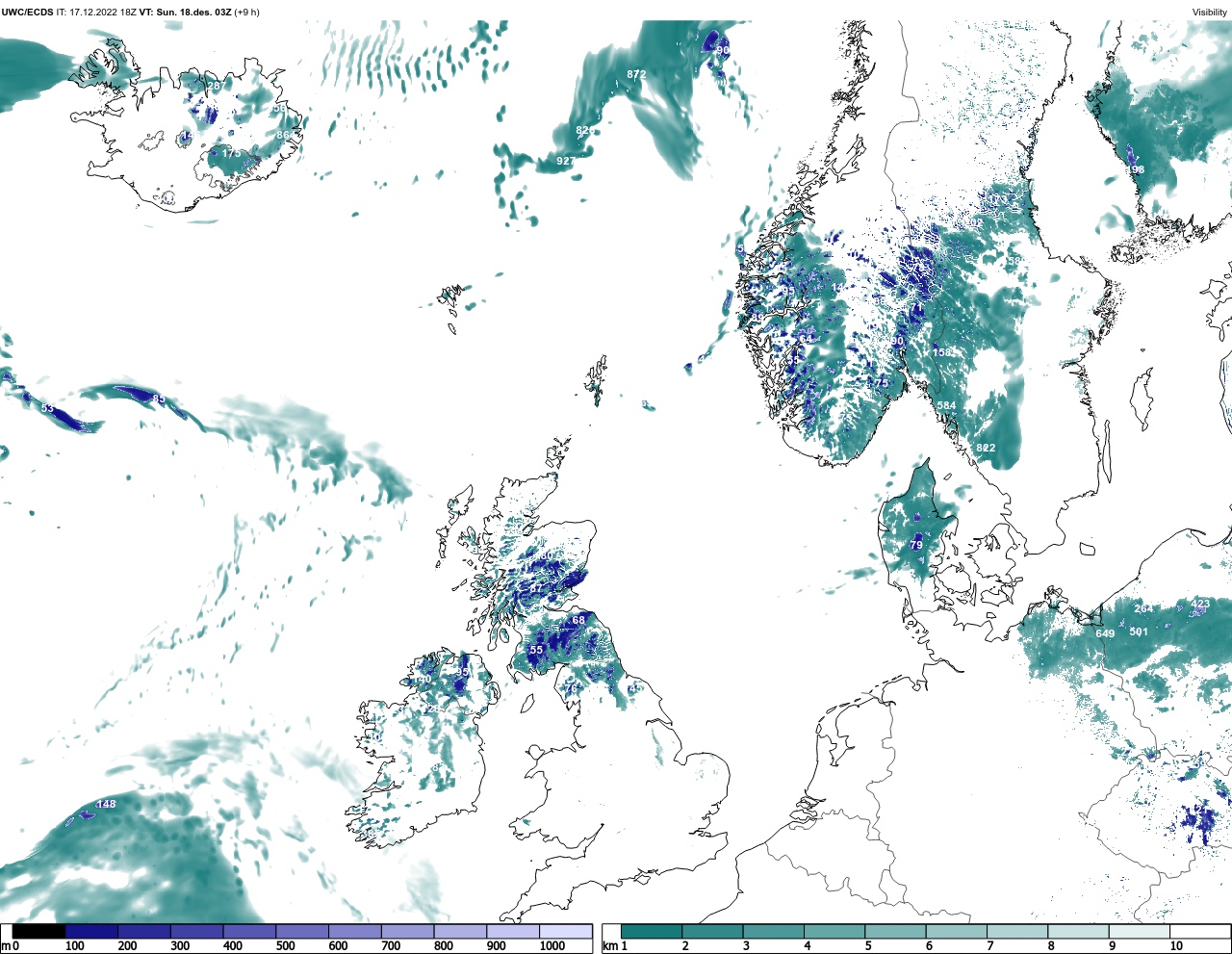
Task: Pick the 200–300 m legend color swatch
Action: [144, 931]
